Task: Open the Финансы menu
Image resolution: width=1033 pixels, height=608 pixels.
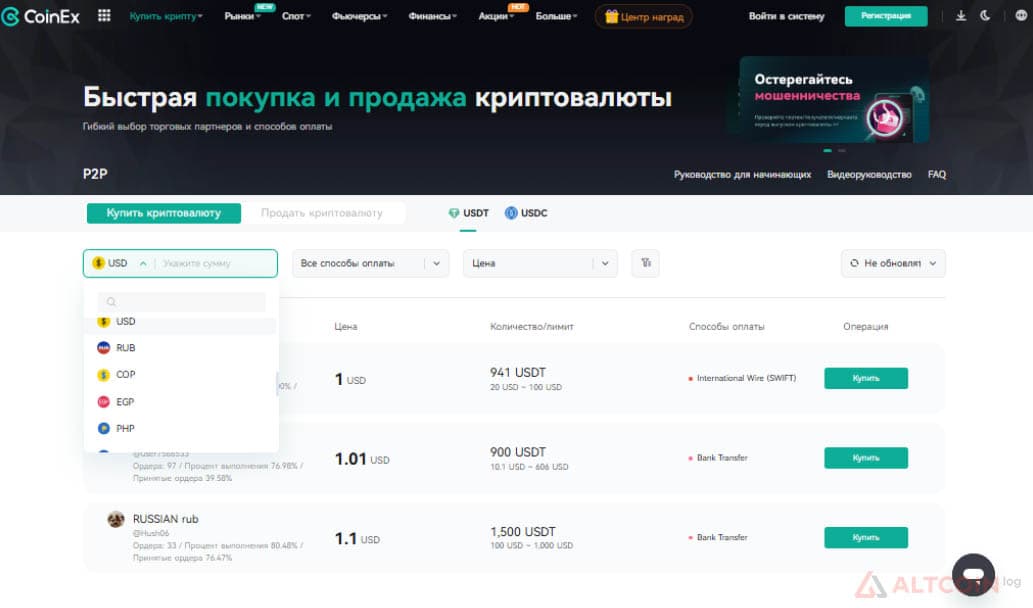Action: pyautogui.click(x=432, y=16)
